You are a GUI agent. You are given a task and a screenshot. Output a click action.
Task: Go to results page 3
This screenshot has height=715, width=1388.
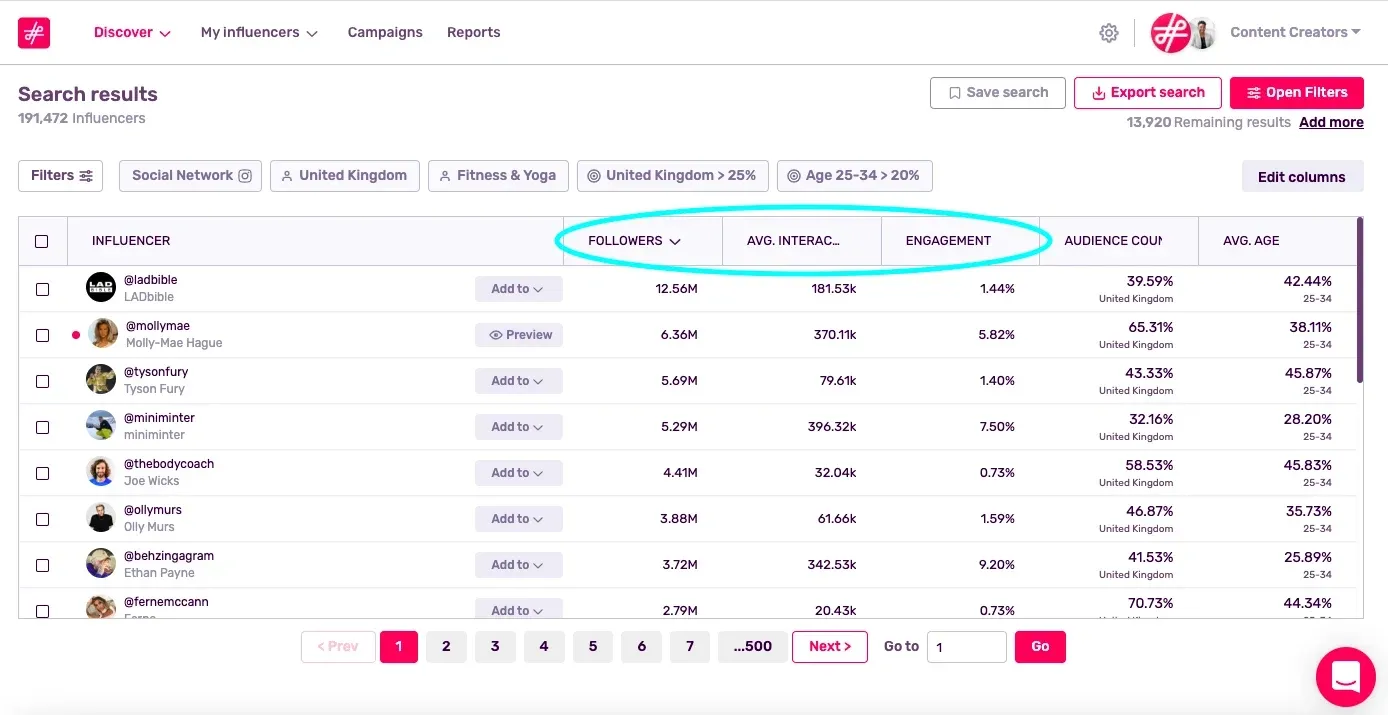click(x=495, y=647)
